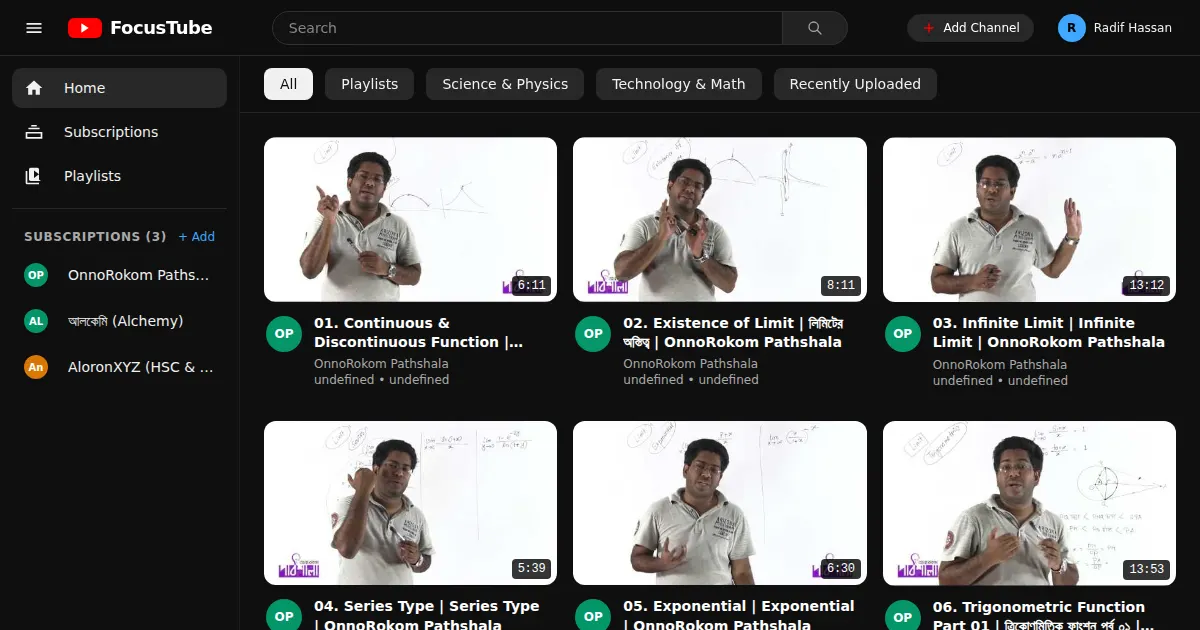Click the 6:11 duration badge
The width and height of the screenshot is (1200, 630).
pos(531,285)
